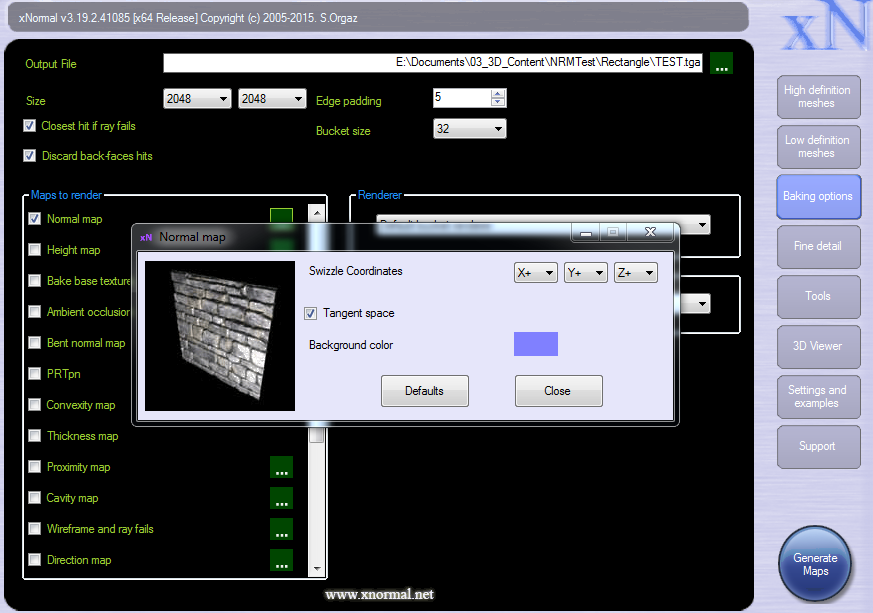The image size is (873, 613).
Task: Enable Thickness map checkbox
Action: tap(35, 436)
